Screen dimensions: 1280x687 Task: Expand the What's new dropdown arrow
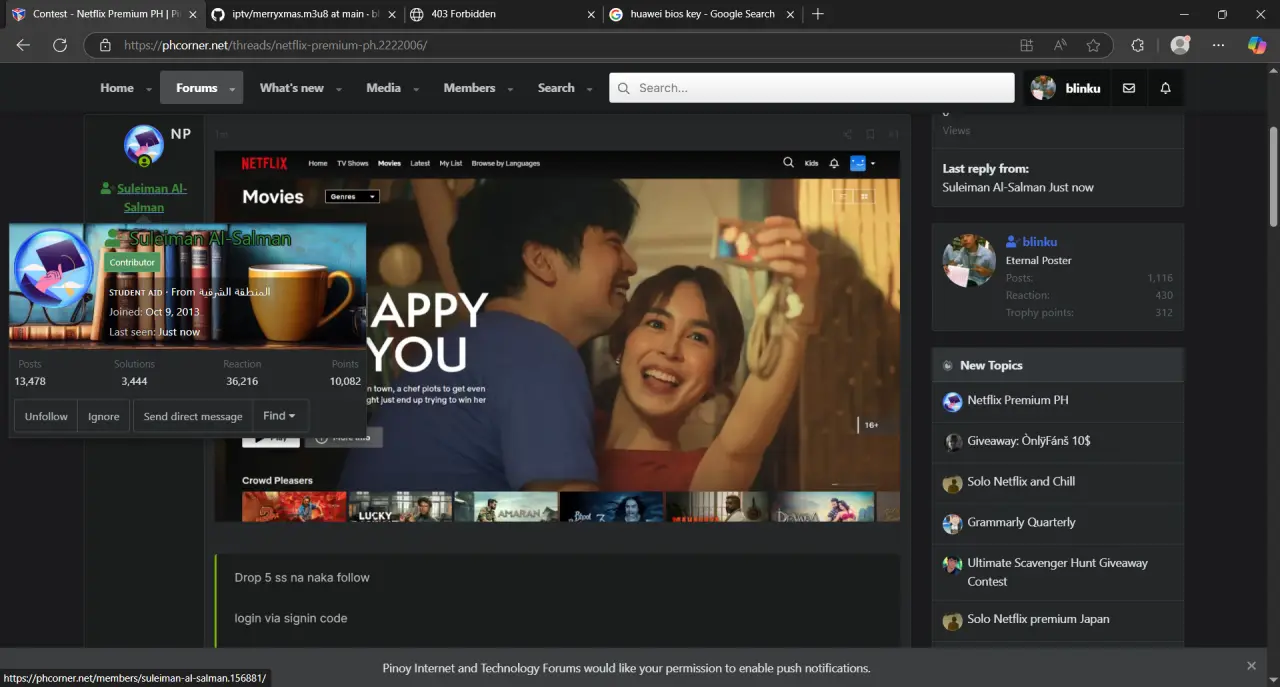pos(339,89)
